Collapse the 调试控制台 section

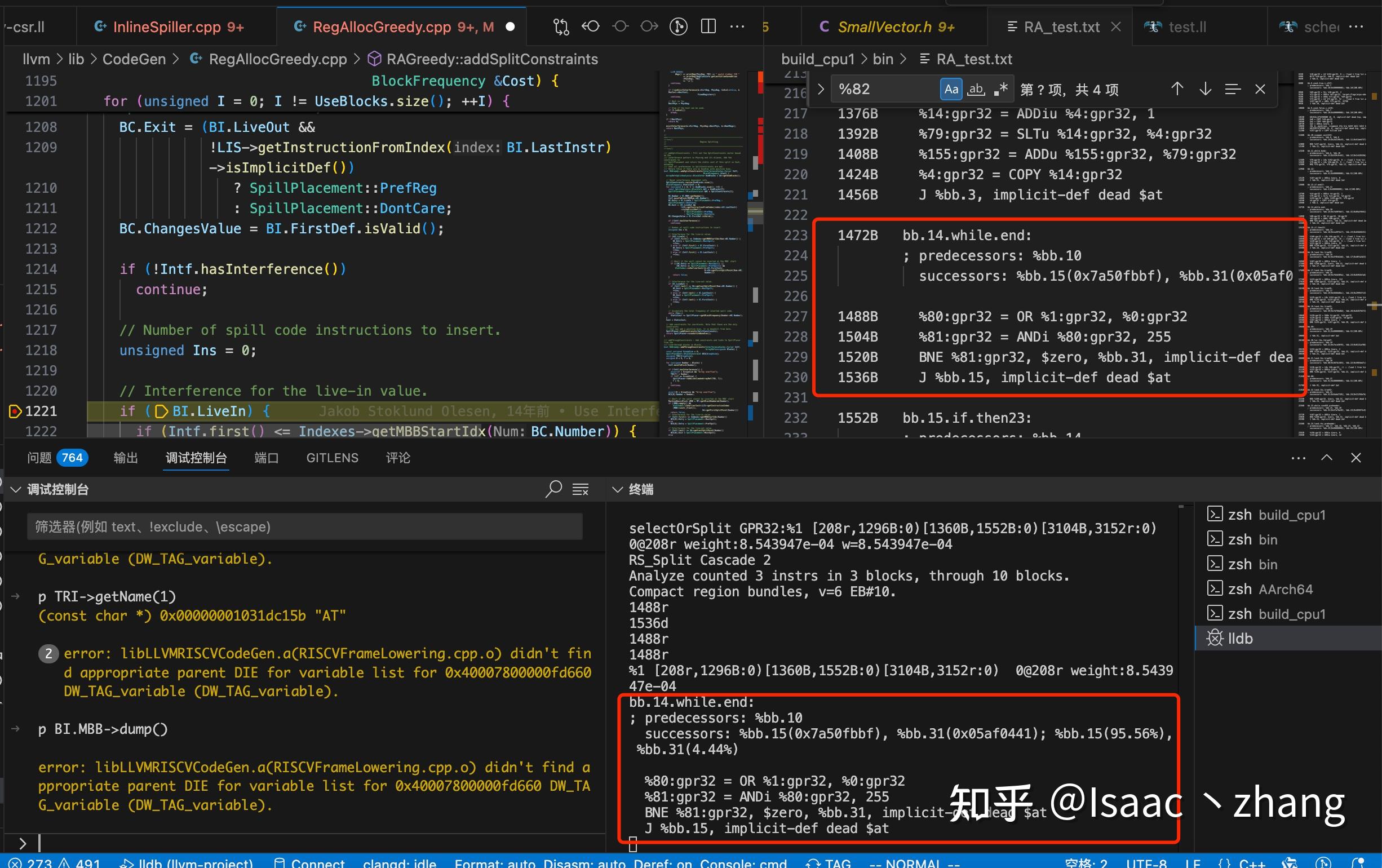16,490
